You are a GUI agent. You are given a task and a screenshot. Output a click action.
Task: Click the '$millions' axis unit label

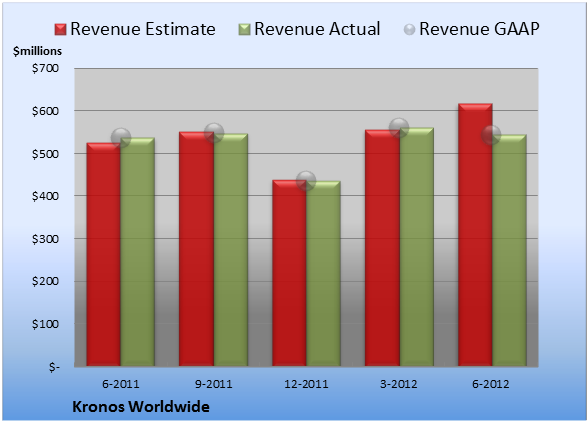pyautogui.click(x=37, y=51)
